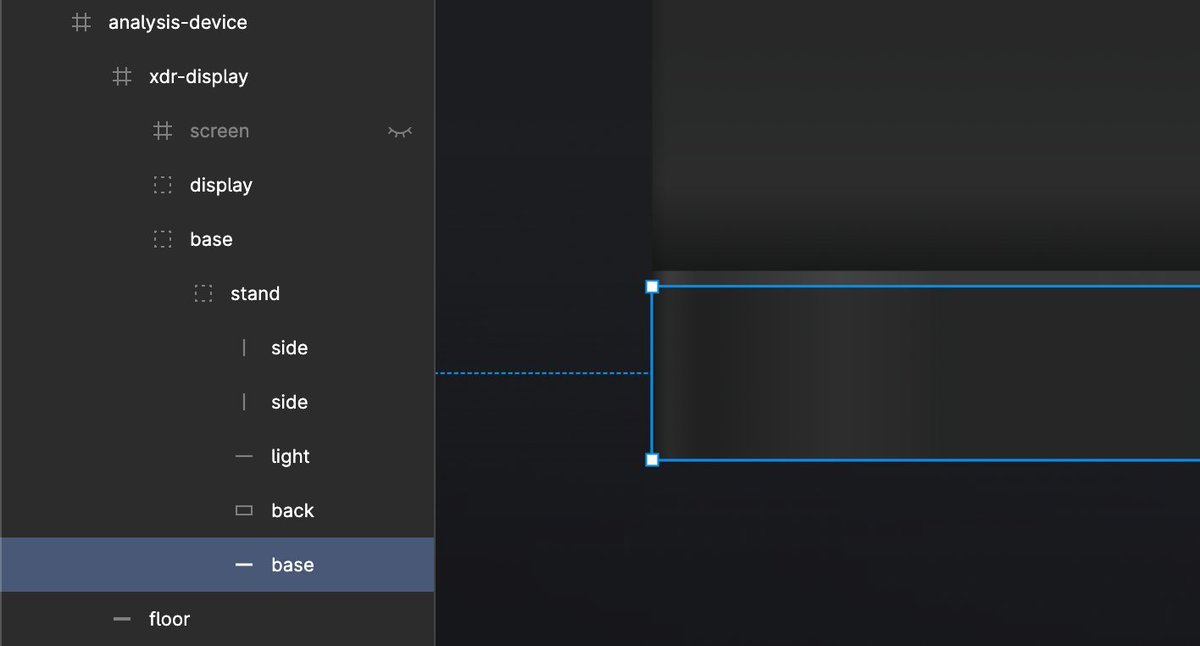Click the line icon beside floor layer
The width and height of the screenshot is (1200, 646).
coord(122,619)
